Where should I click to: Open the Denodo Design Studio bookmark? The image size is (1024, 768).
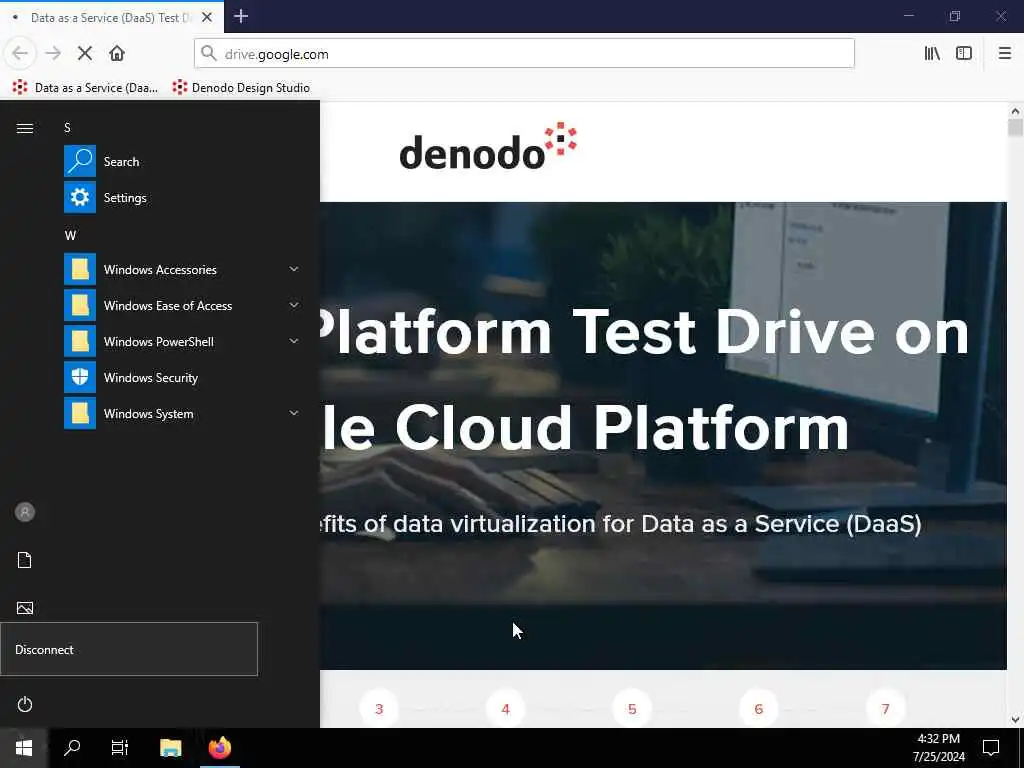click(241, 88)
